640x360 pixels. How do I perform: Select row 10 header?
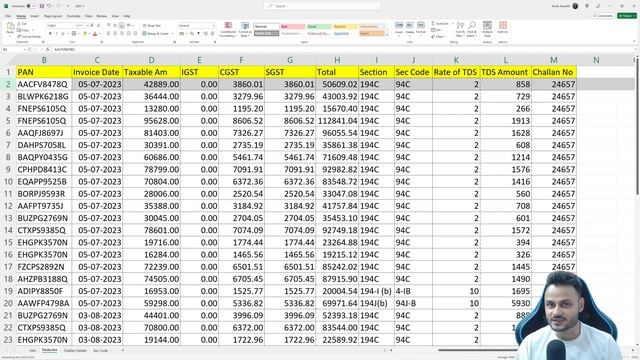coord(8,182)
